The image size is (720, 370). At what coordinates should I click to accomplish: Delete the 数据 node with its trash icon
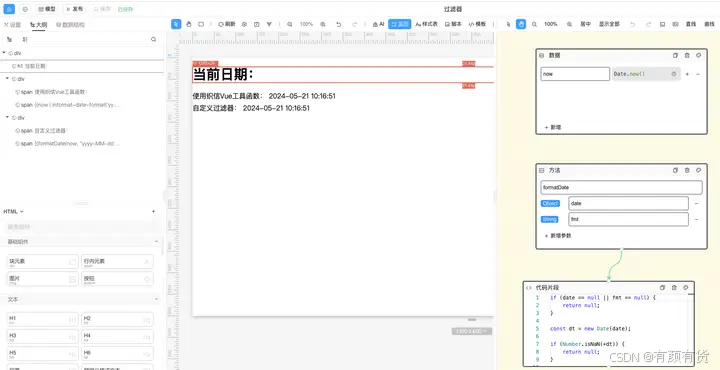(687, 55)
